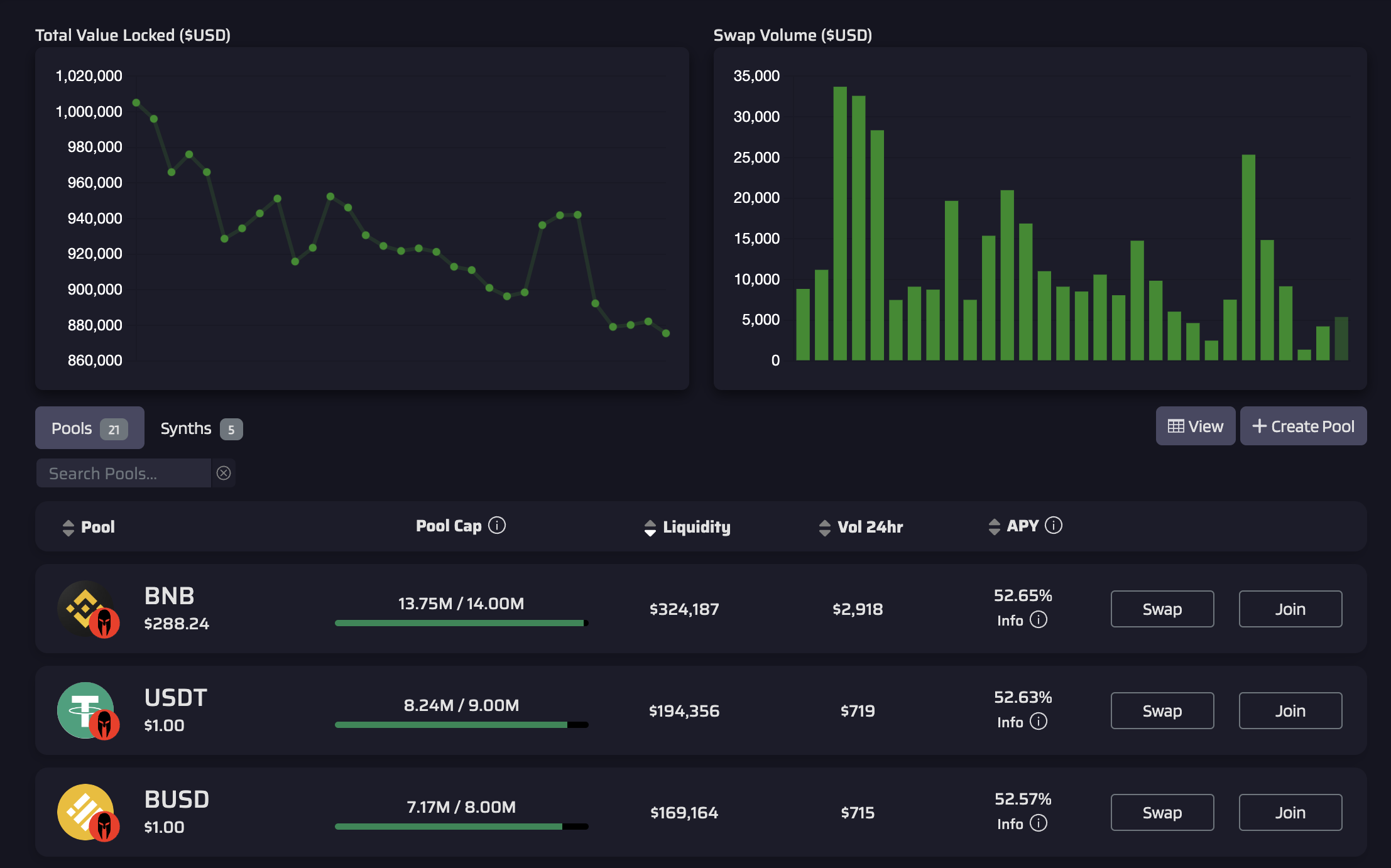Click BNB APY value 52.65%
Image resolution: width=1391 pixels, height=868 pixels.
tap(1023, 595)
